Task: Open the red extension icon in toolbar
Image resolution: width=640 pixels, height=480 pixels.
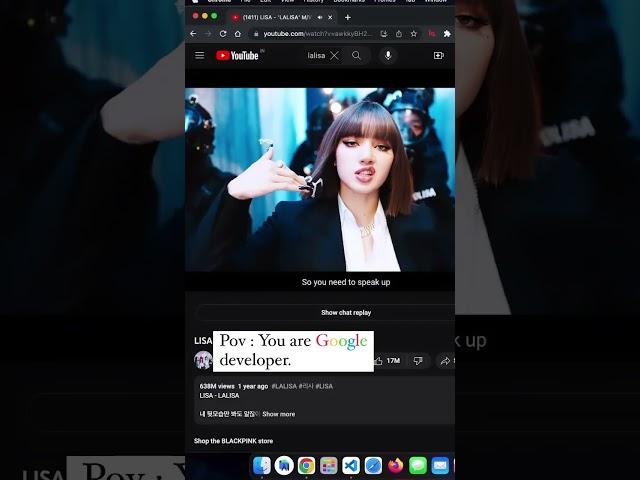Action: coord(431,34)
